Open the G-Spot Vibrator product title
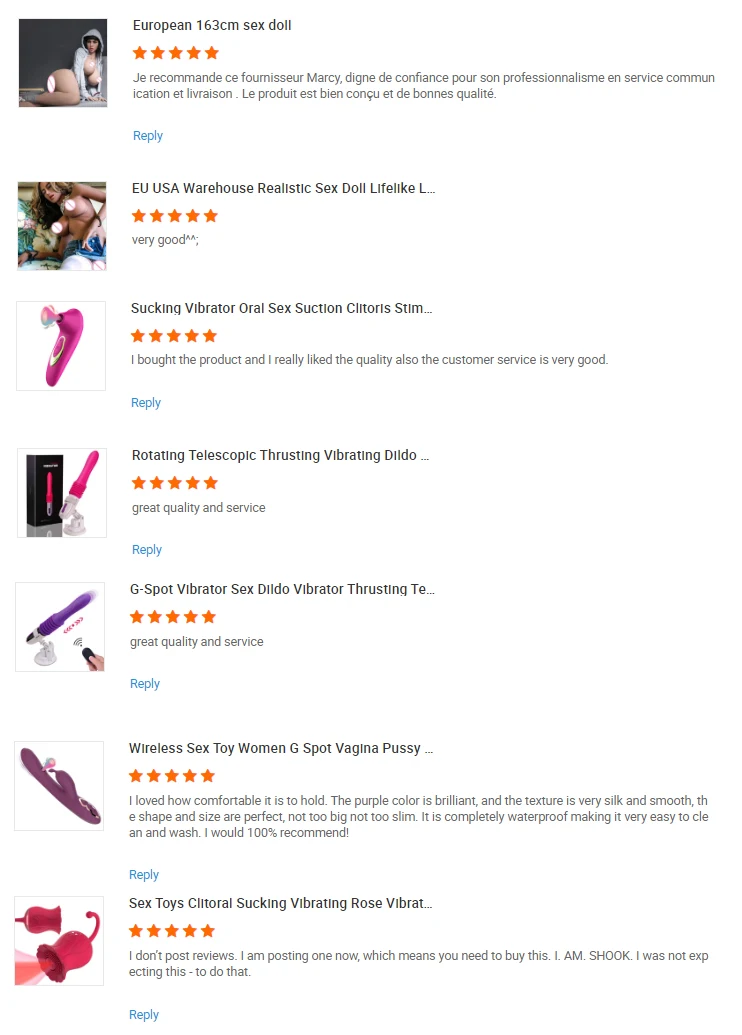Image resolution: width=742 pixels, height=1035 pixels. click(x=282, y=589)
